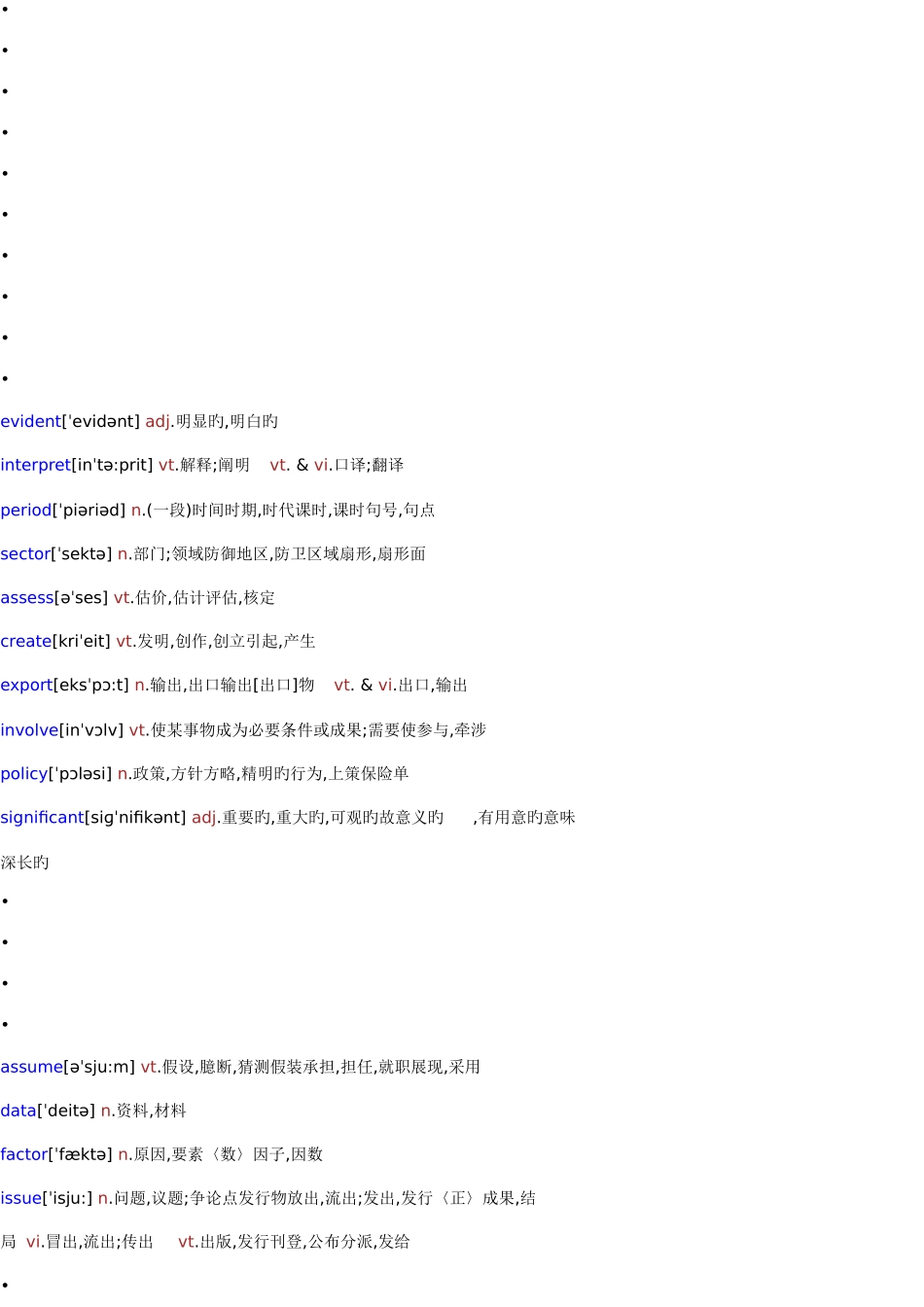
Task: Click the blue word 'period'
Action: point(26,510)
